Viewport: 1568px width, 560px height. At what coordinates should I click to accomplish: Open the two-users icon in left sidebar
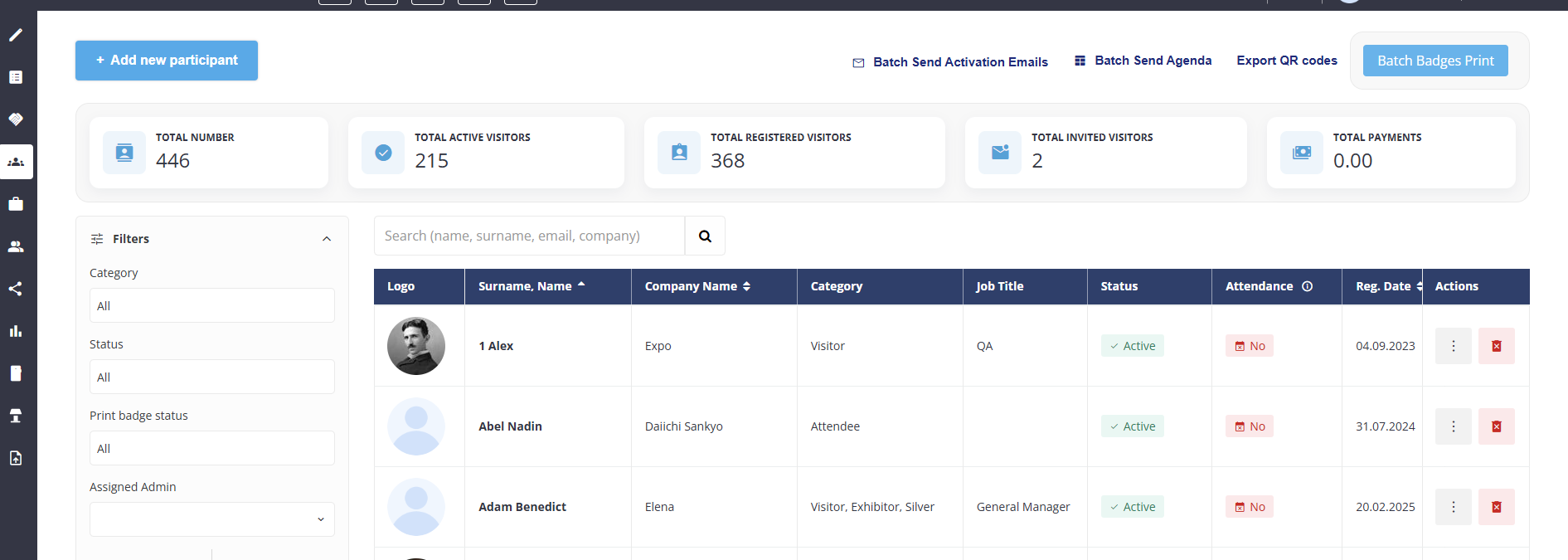point(16,246)
